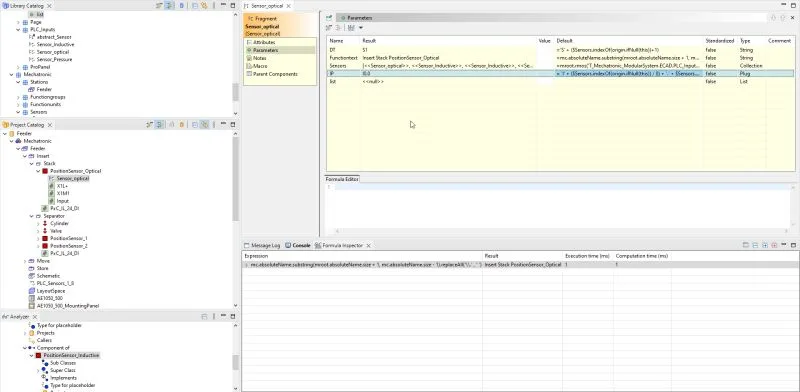Expand the ProPanel node in Library Catalog
This screenshot has height=392, width=800.
coord(18,67)
